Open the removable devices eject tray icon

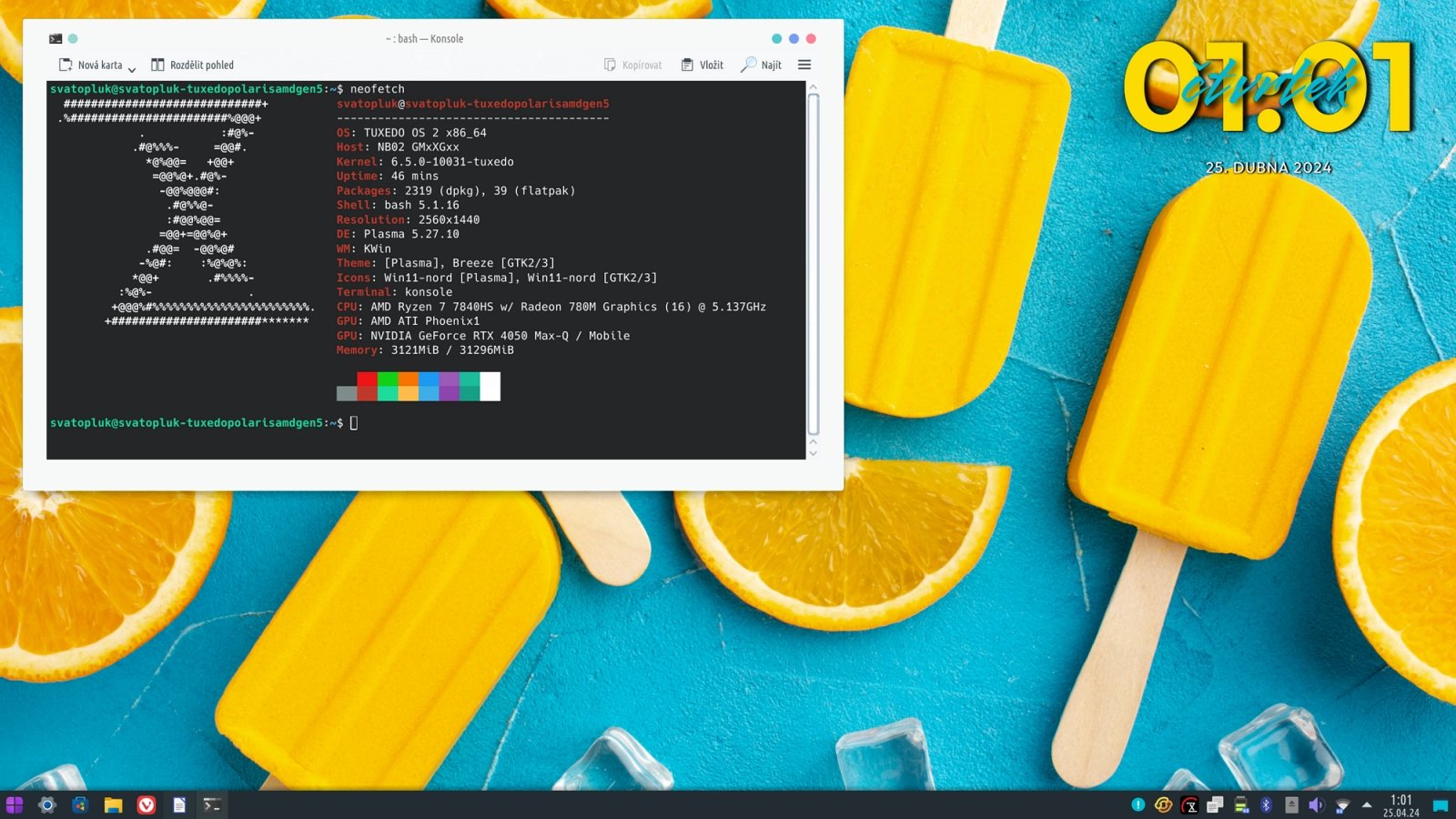(x=1291, y=804)
